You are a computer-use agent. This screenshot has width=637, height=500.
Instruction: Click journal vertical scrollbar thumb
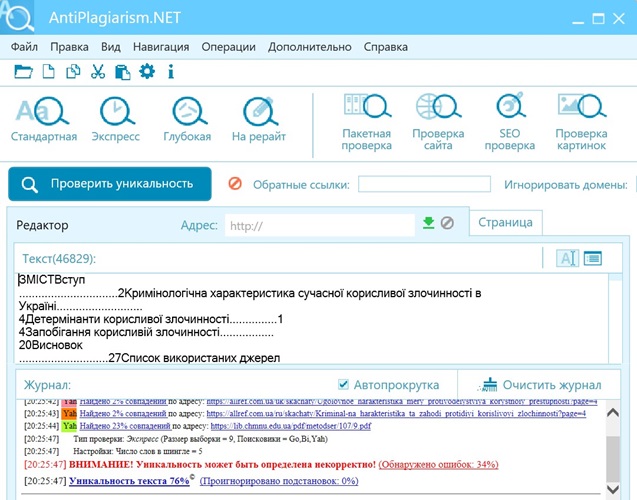[613, 458]
